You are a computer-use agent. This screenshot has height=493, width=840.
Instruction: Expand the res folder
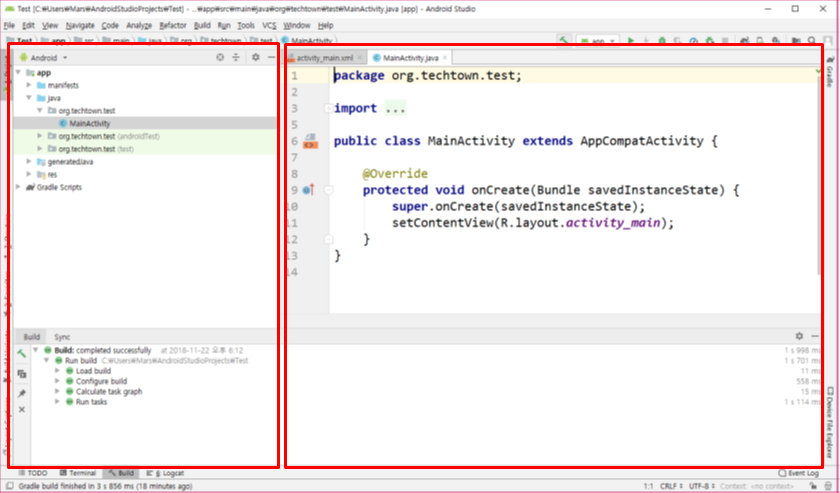pos(29,175)
